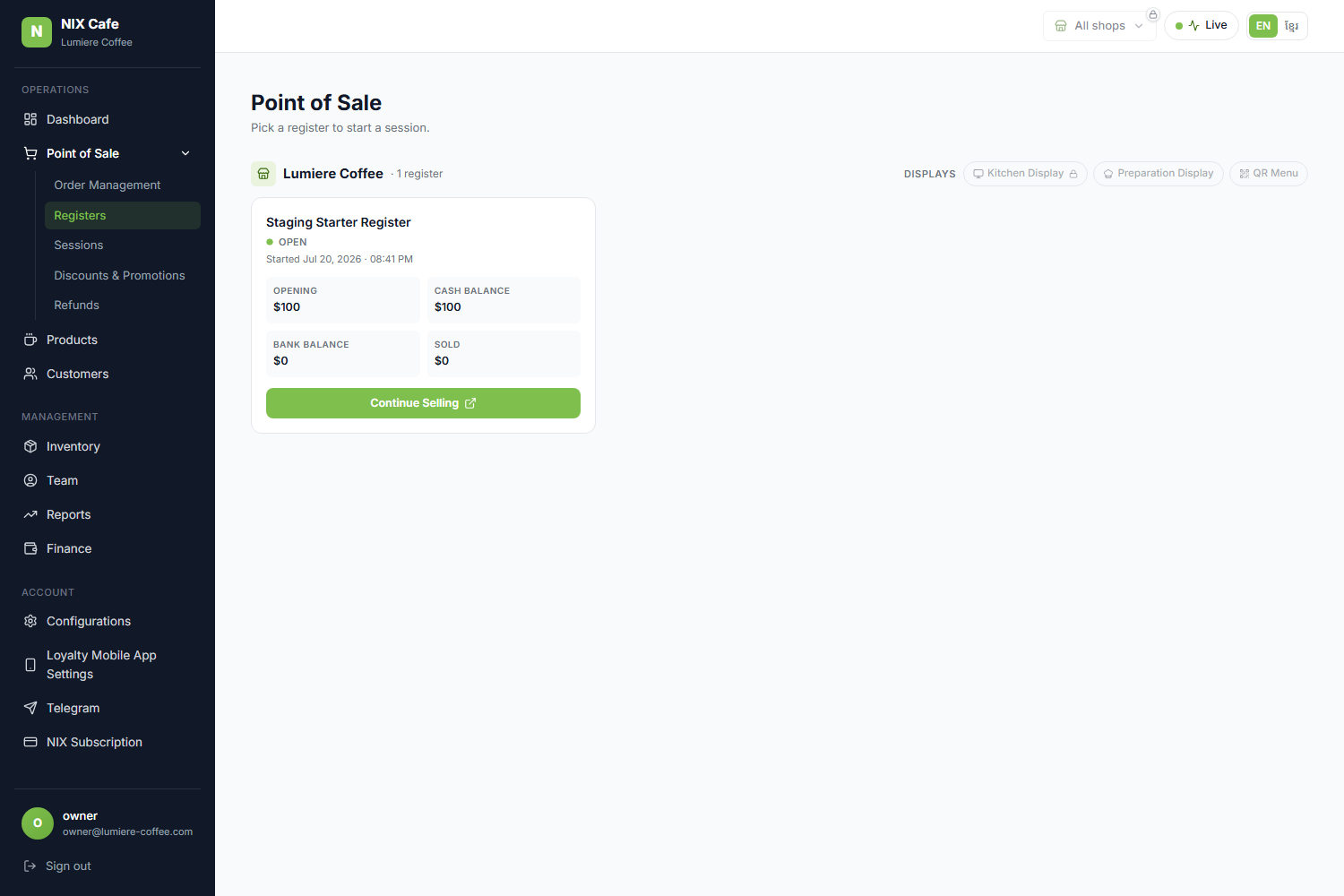Click the NIX Cafe green logo
Screen dimensions: 1344x896
click(37, 31)
